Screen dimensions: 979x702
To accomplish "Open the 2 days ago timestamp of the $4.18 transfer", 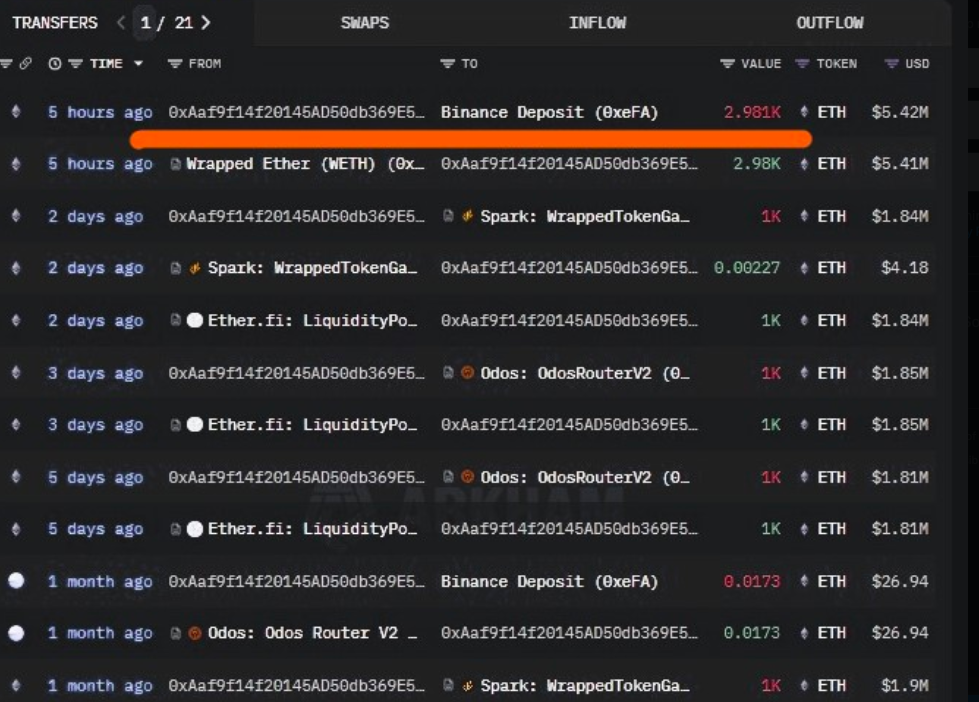I will [x=96, y=269].
